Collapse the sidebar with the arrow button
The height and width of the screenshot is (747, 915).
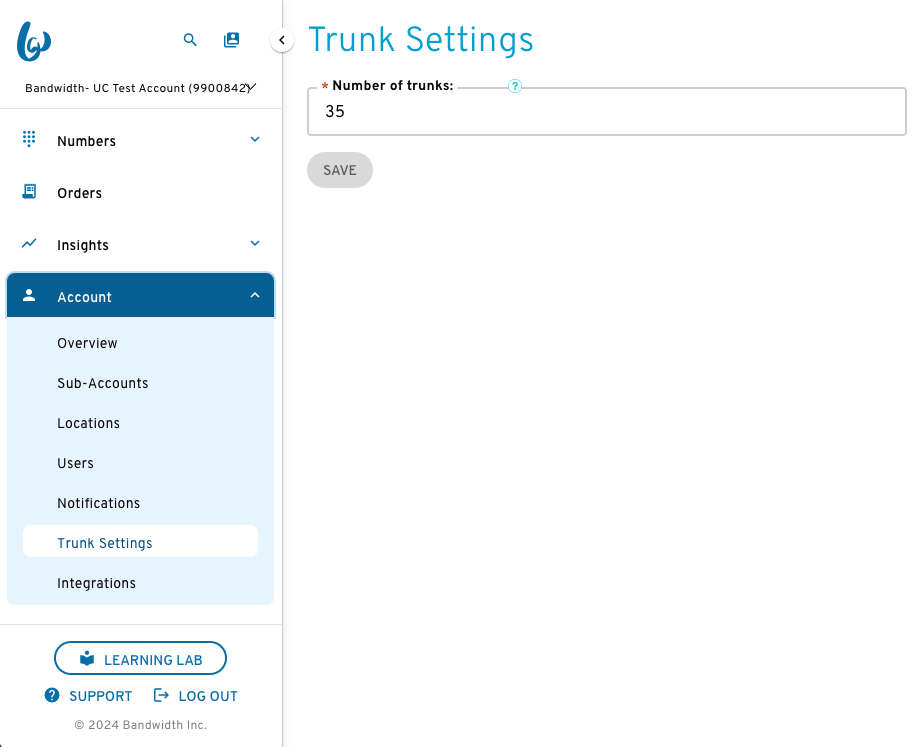tap(282, 40)
